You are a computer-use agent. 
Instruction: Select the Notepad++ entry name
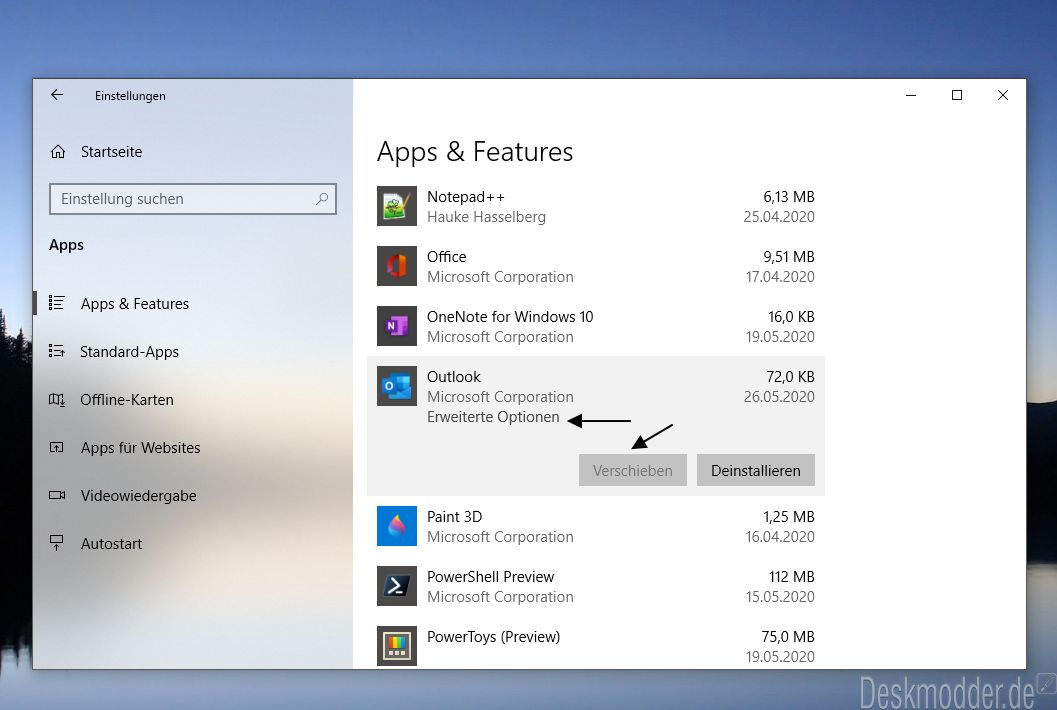tap(466, 197)
